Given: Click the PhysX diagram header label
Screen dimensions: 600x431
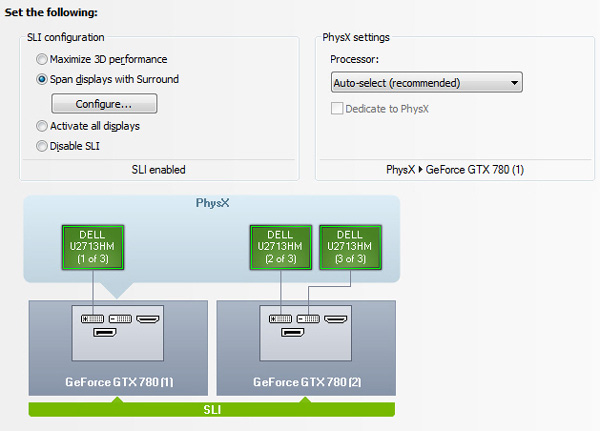Looking at the screenshot, I should [212, 203].
